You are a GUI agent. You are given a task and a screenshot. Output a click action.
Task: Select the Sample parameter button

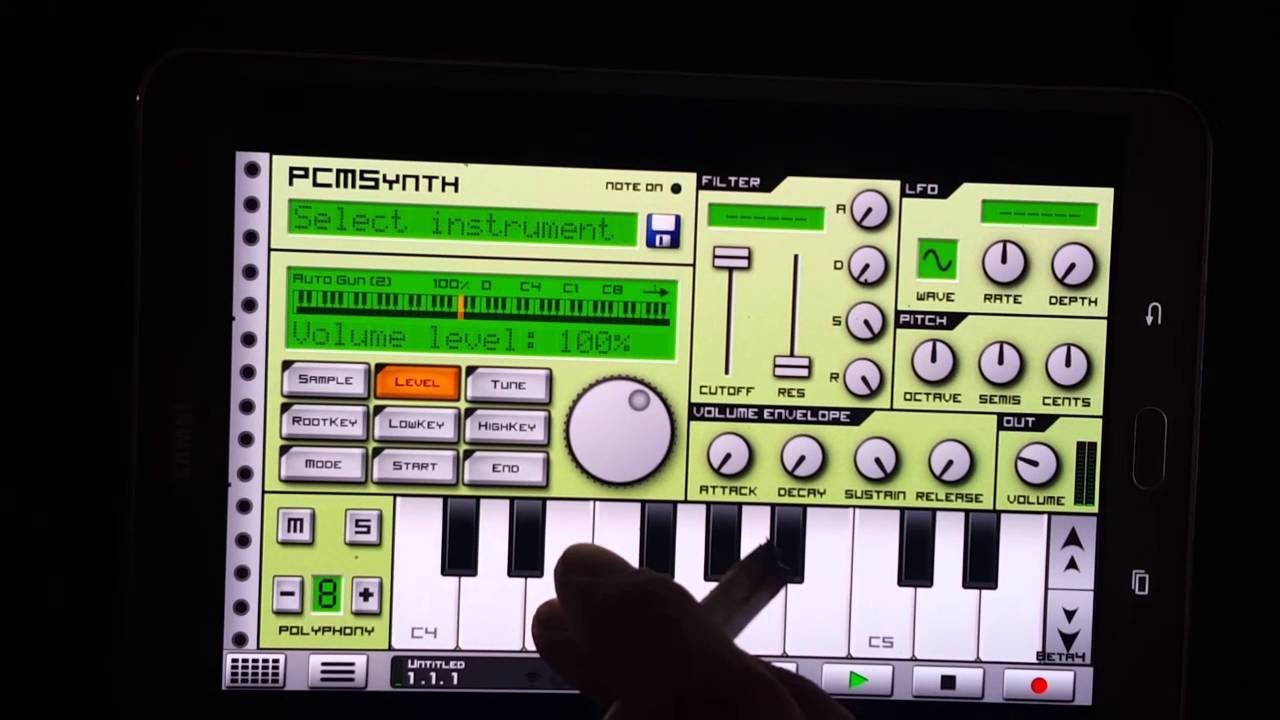pos(325,380)
